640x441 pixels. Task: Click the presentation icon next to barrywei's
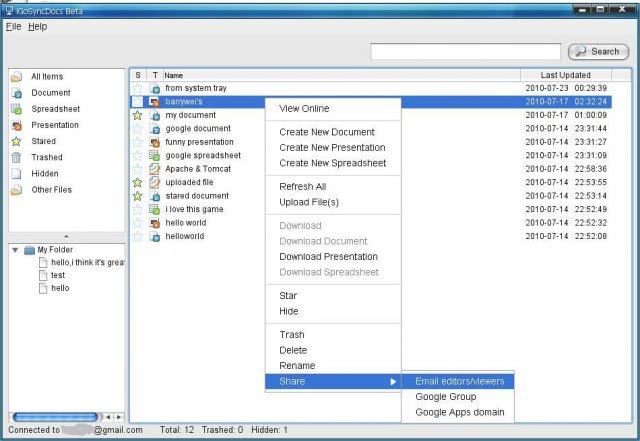pos(155,102)
